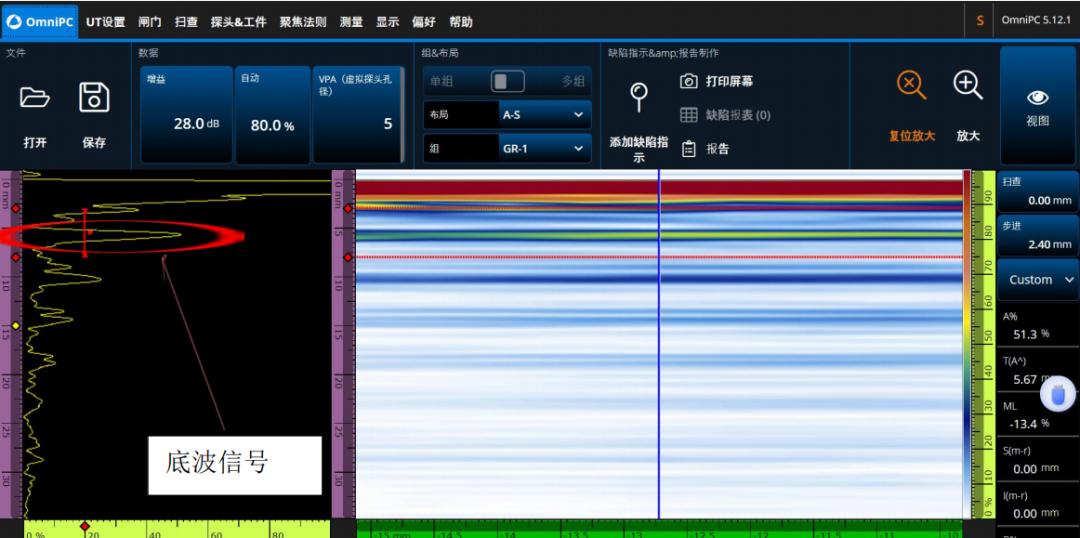This screenshot has width=1080, height=538.
Task: Open the 帮助 menu
Action: 461,22
